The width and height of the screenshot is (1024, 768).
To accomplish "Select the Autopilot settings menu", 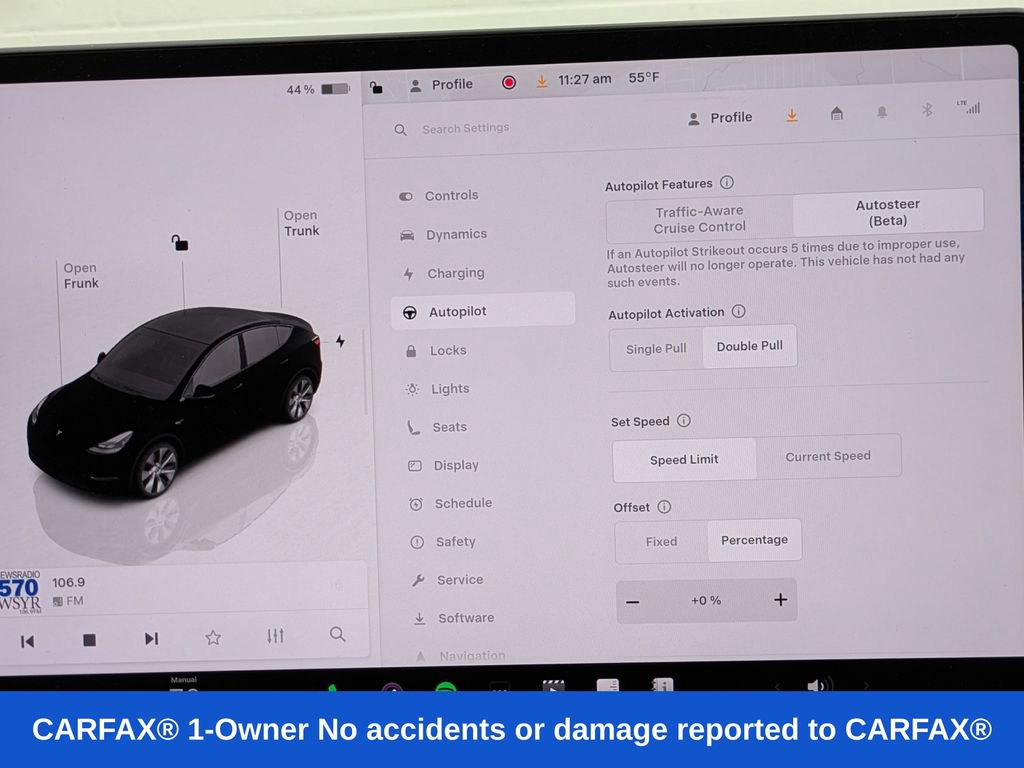I will pos(483,311).
